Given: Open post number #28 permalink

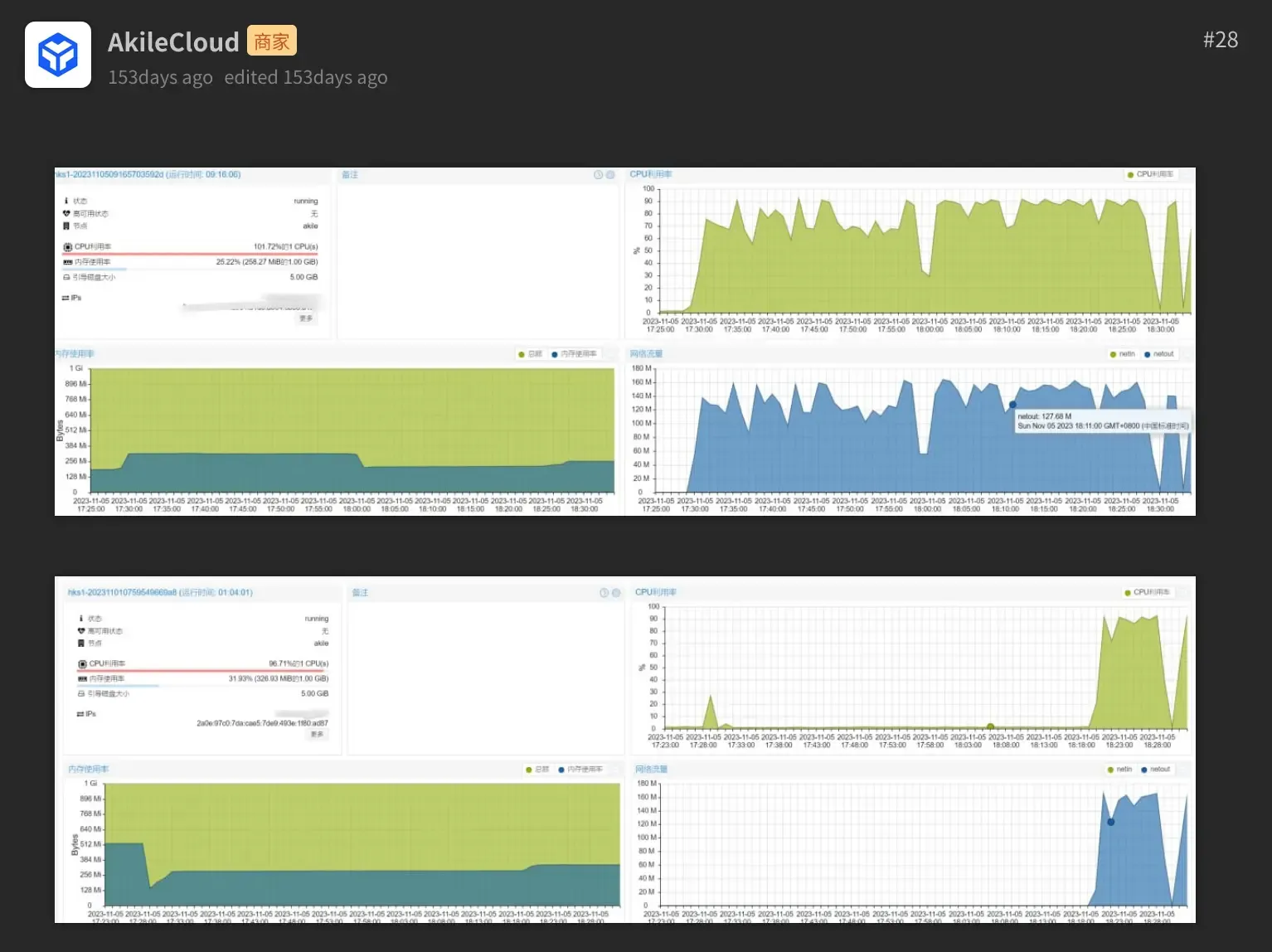Looking at the screenshot, I should click(x=1220, y=40).
